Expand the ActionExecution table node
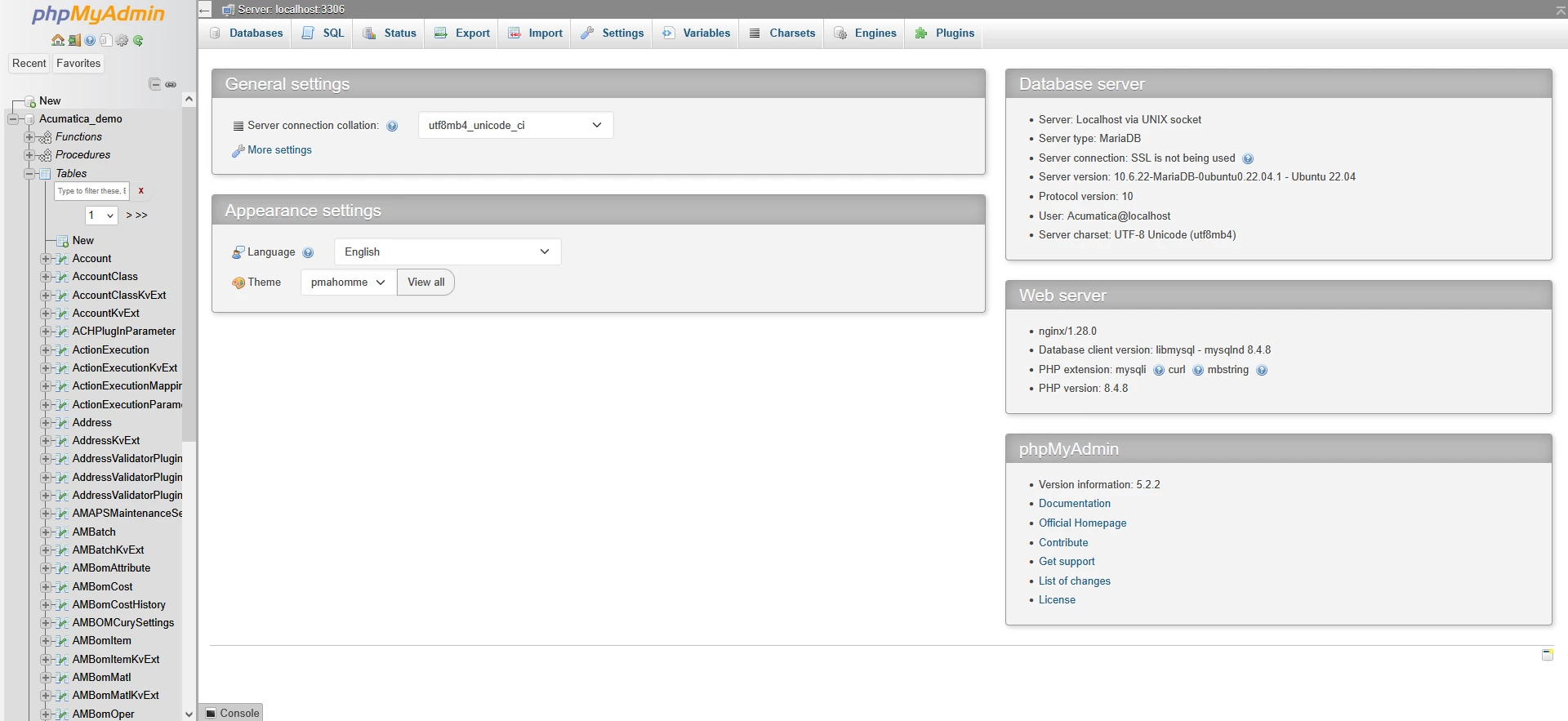Image resolution: width=1568 pixels, height=721 pixels. point(46,350)
